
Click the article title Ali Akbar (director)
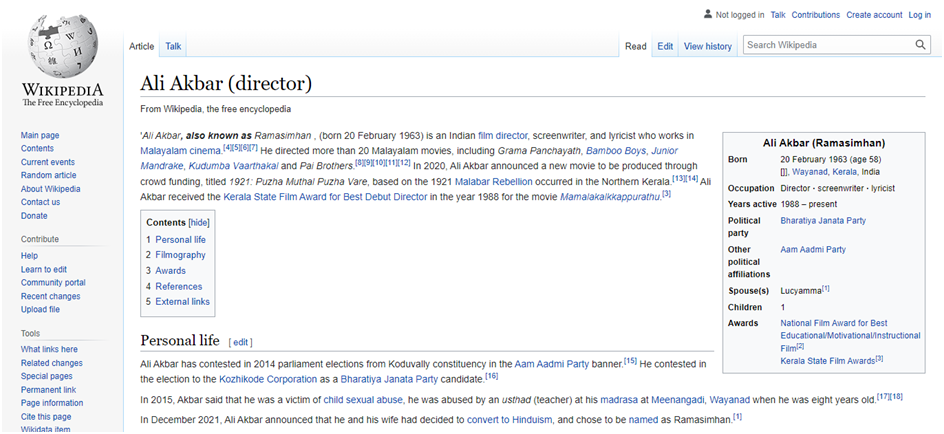click(226, 83)
